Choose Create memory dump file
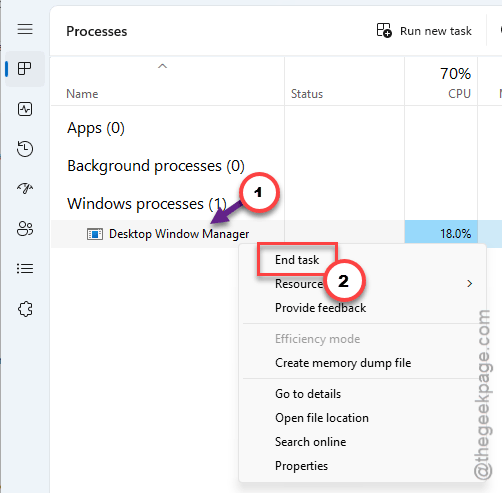The width and height of the screenshot is (502, 493). pos(343,363)
